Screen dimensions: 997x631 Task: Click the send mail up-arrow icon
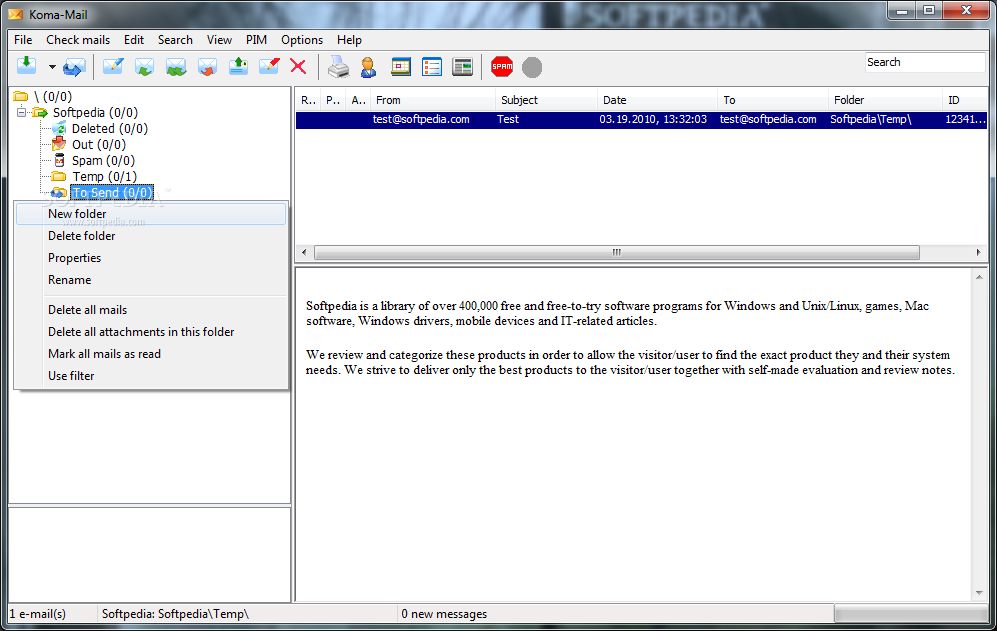point(238,66)
